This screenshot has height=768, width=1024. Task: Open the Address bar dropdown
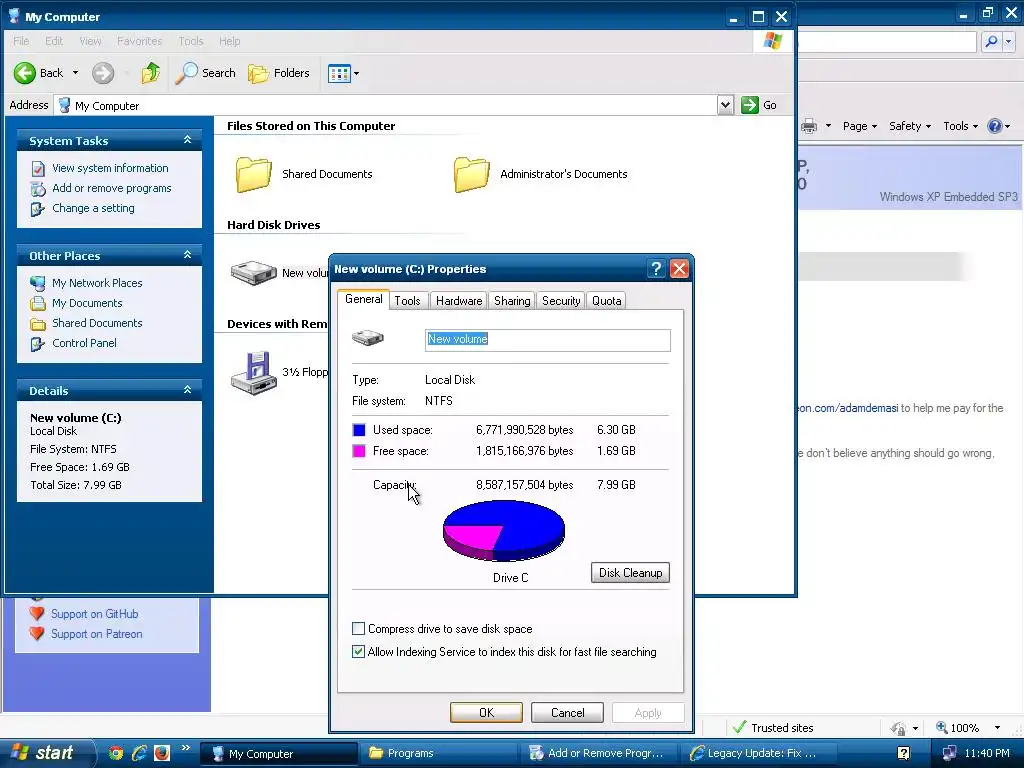725,105
